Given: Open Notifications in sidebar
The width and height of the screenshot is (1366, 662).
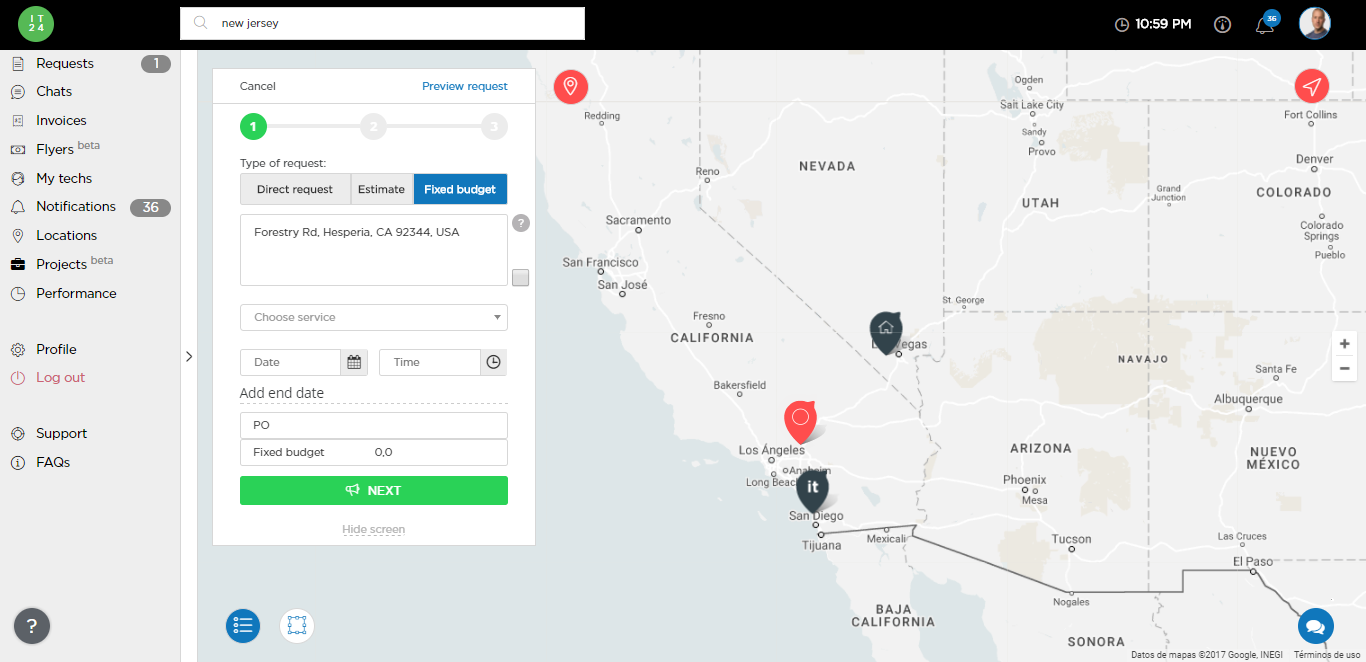Looking at the screenshot, I should (76, 206).
